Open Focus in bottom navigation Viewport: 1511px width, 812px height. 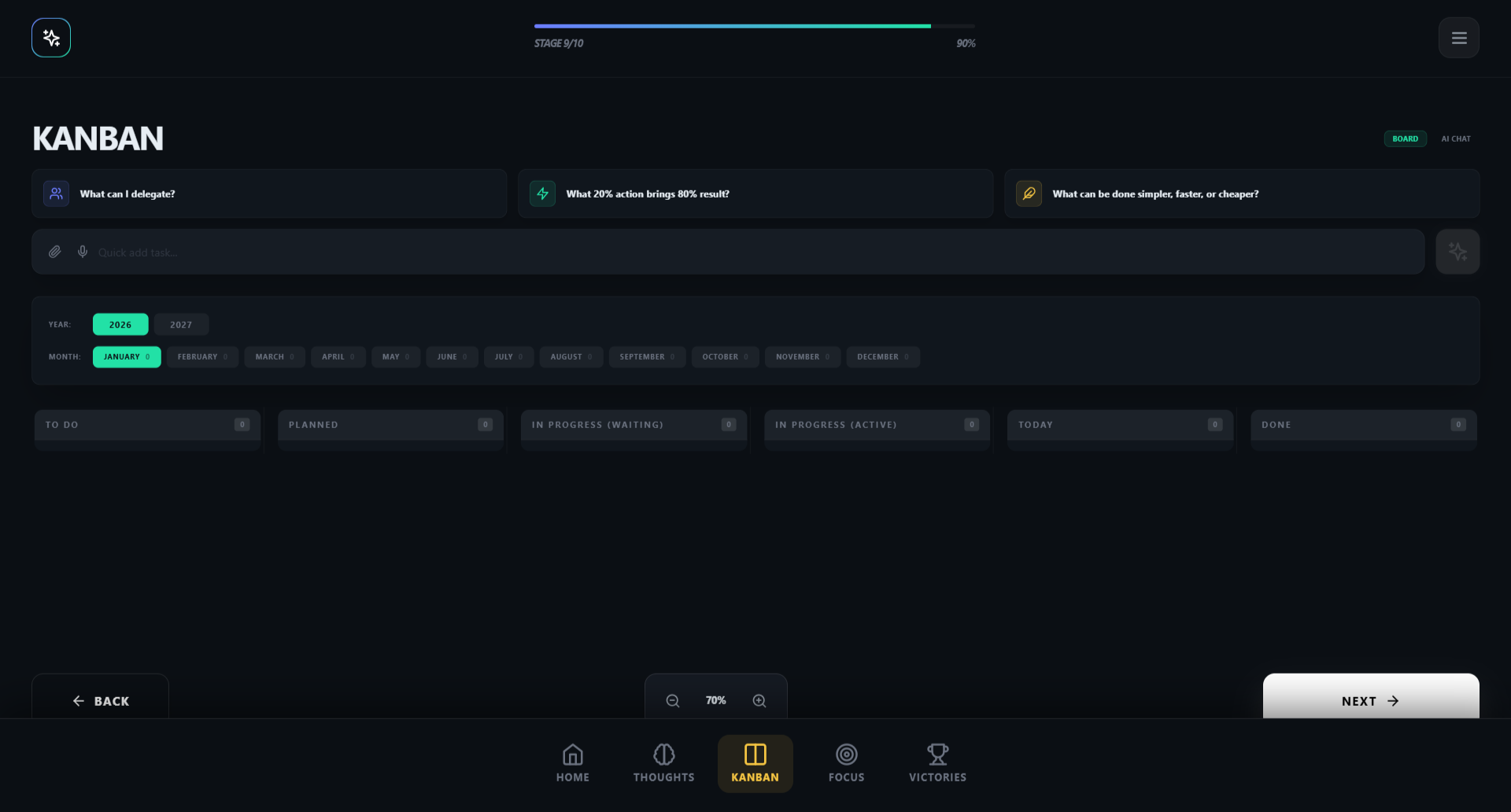click(x=847, y=763)
